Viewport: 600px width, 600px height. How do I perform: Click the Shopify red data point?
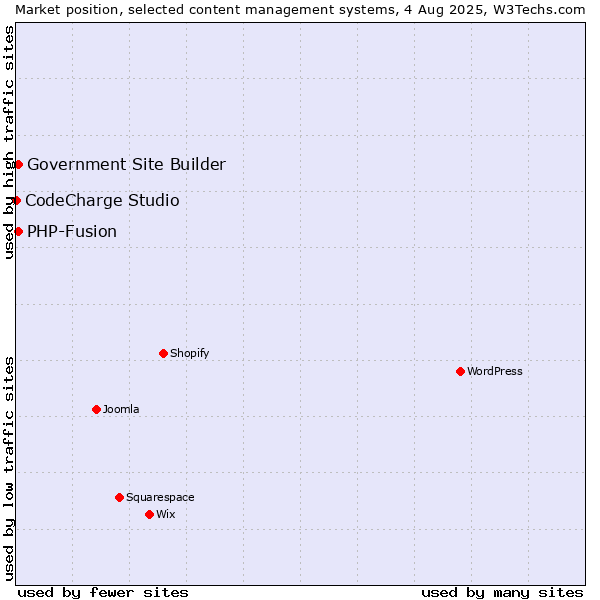tap(163, 353)
